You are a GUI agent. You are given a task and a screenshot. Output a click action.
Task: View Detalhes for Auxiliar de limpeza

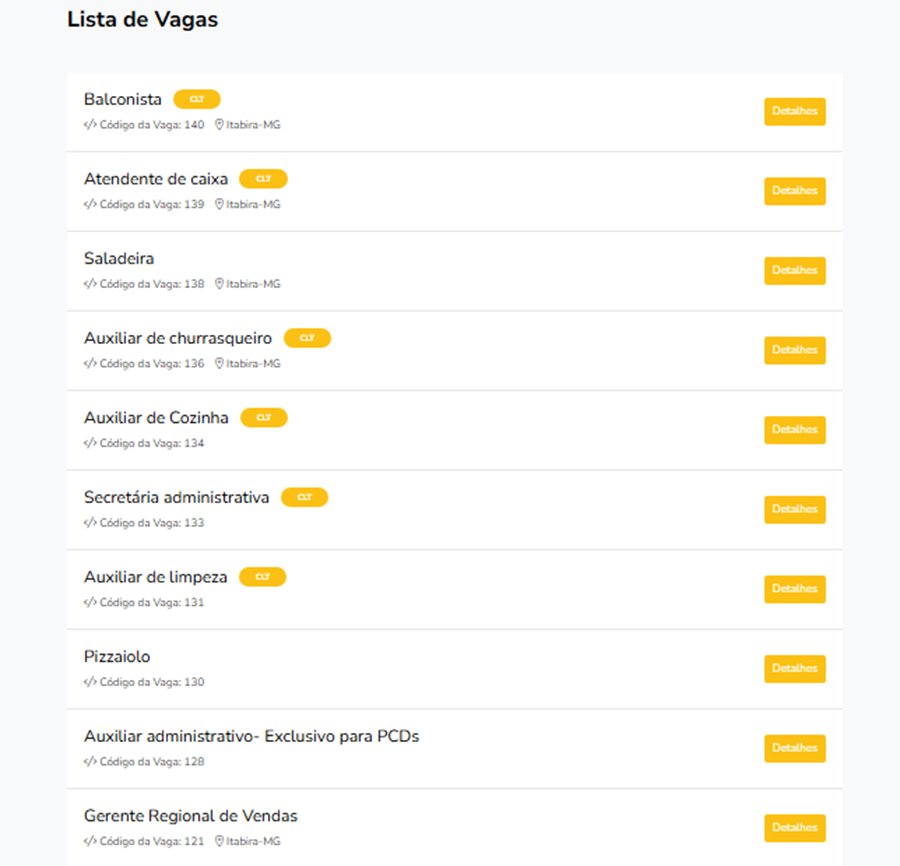coord(794,589)
